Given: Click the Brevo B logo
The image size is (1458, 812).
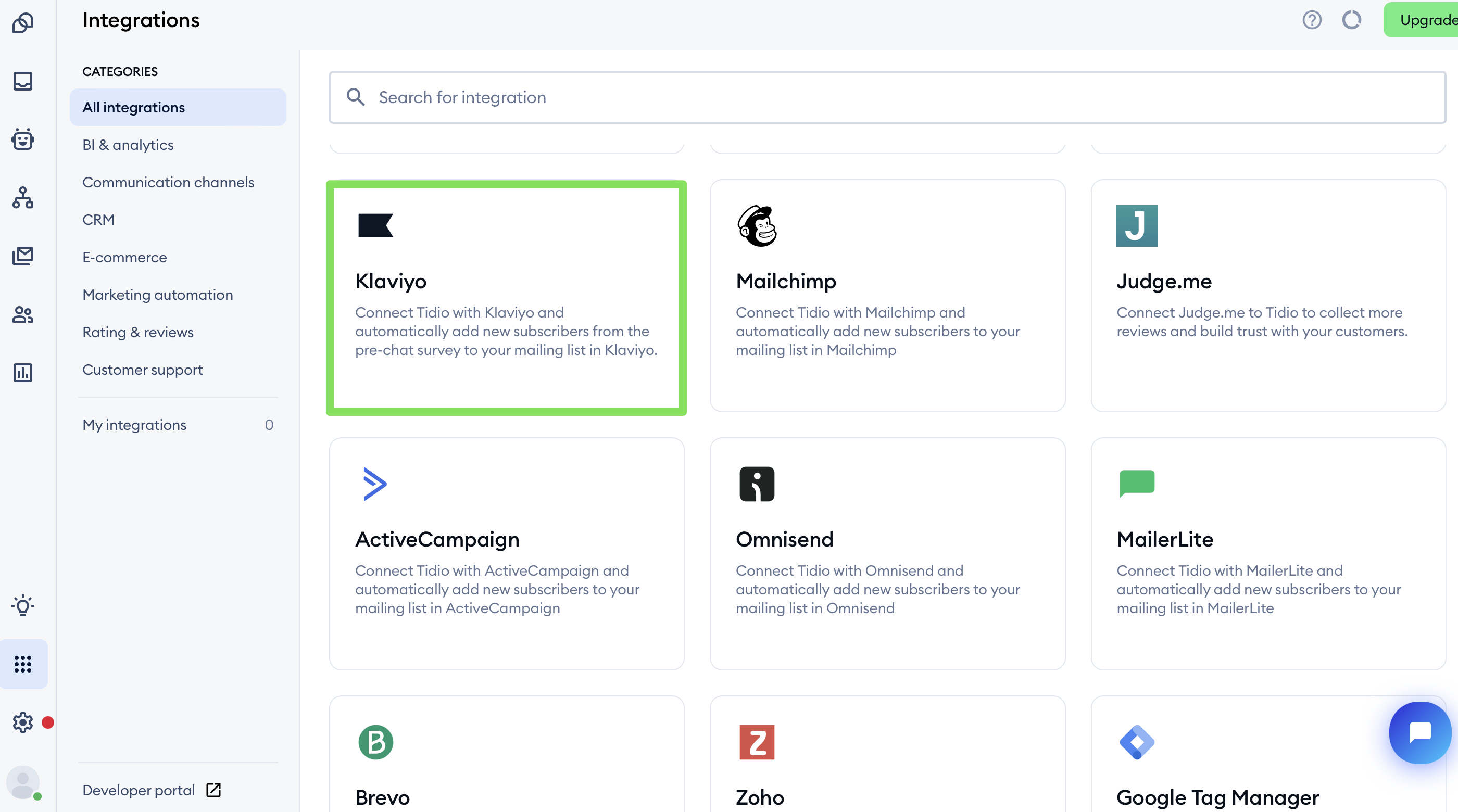Looking at the screenshot, I should (375, 742).
